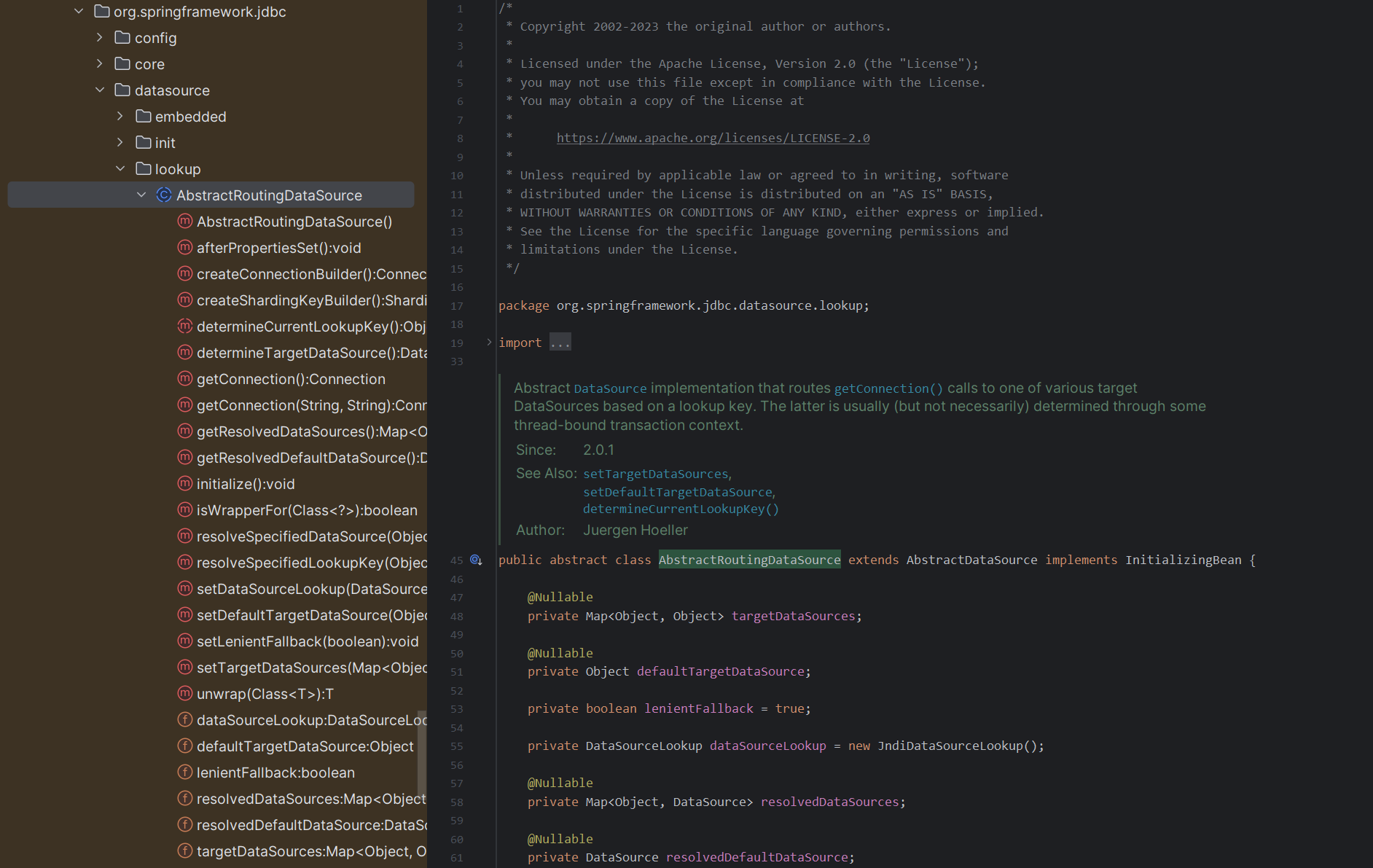Image resolution: width=1373 pixels, height=868 pixels.
Task: Open determineCurrentLookupKey() See Also link
Action: (x=681, y=509)
